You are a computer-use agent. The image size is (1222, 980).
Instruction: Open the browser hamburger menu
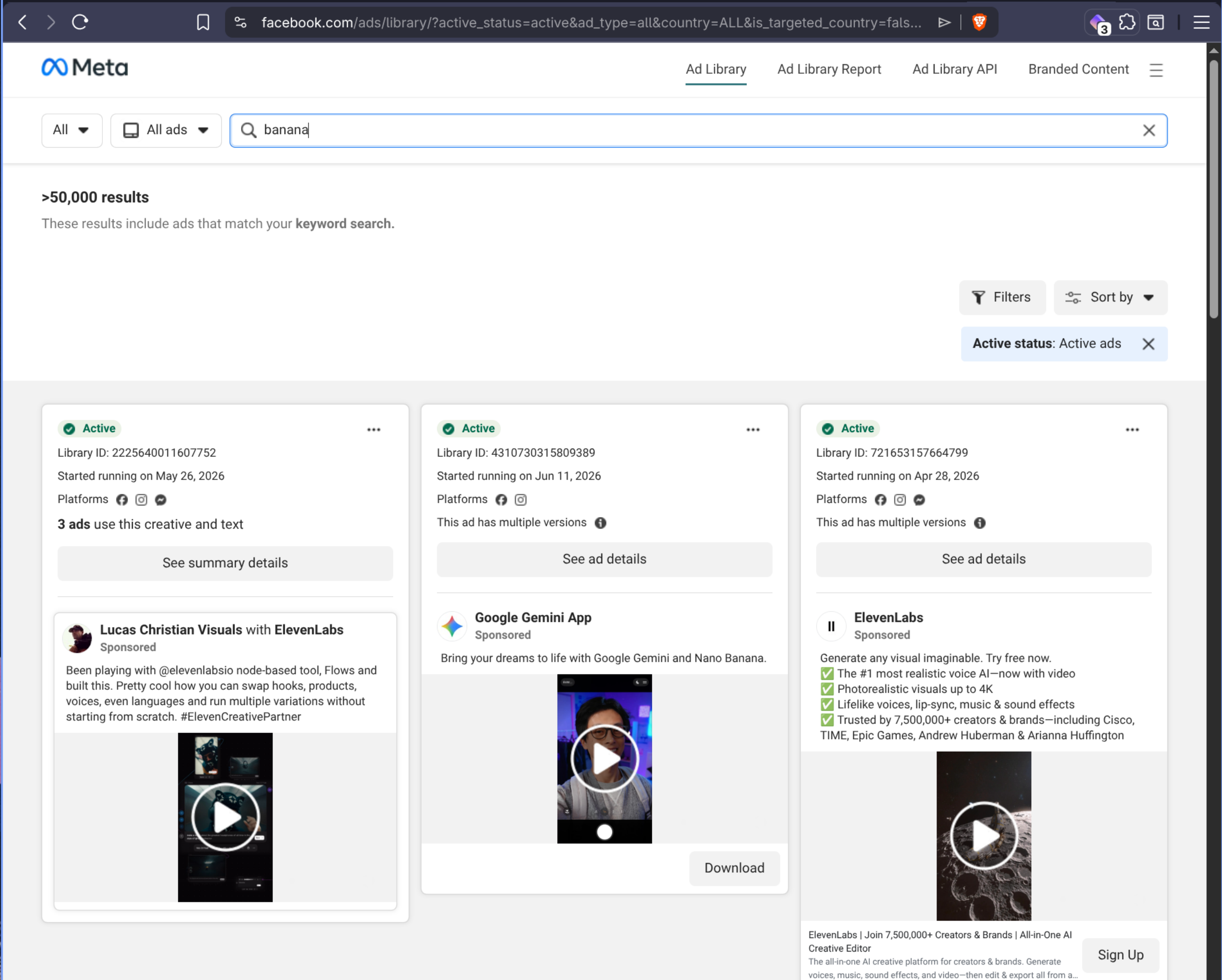(1201, 23)
